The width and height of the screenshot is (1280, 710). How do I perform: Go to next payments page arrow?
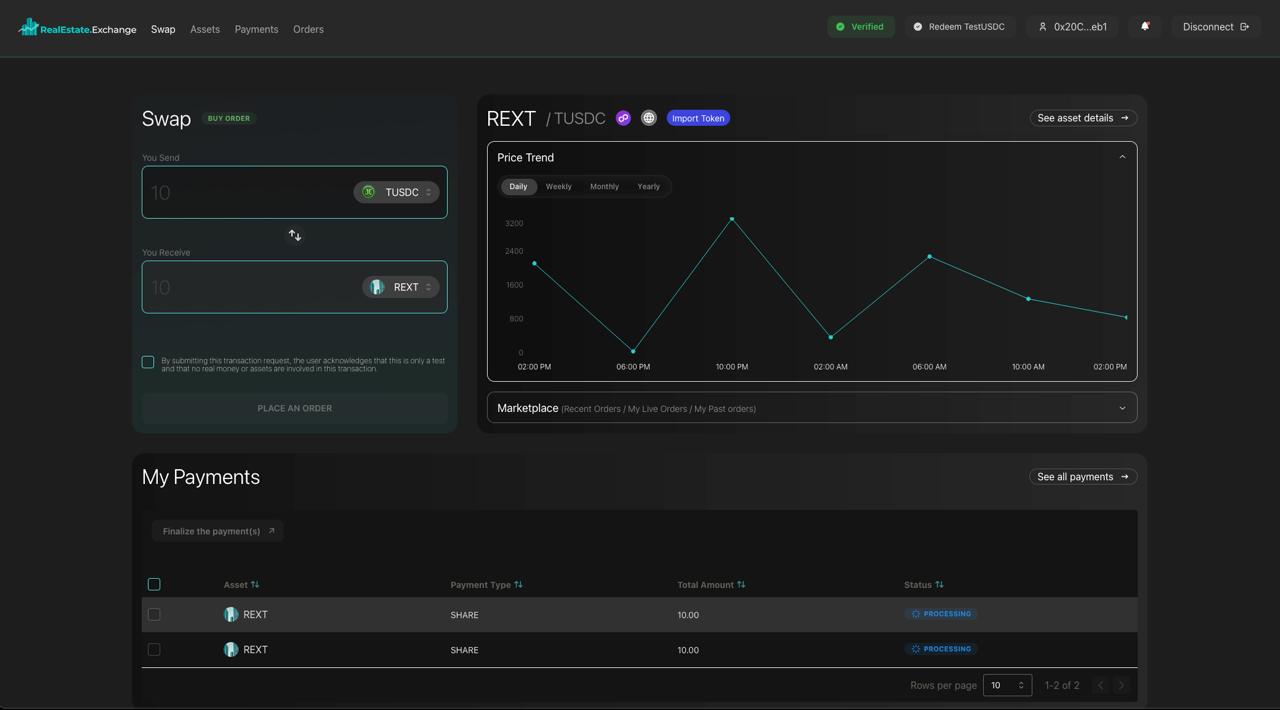coord(1121,685)
